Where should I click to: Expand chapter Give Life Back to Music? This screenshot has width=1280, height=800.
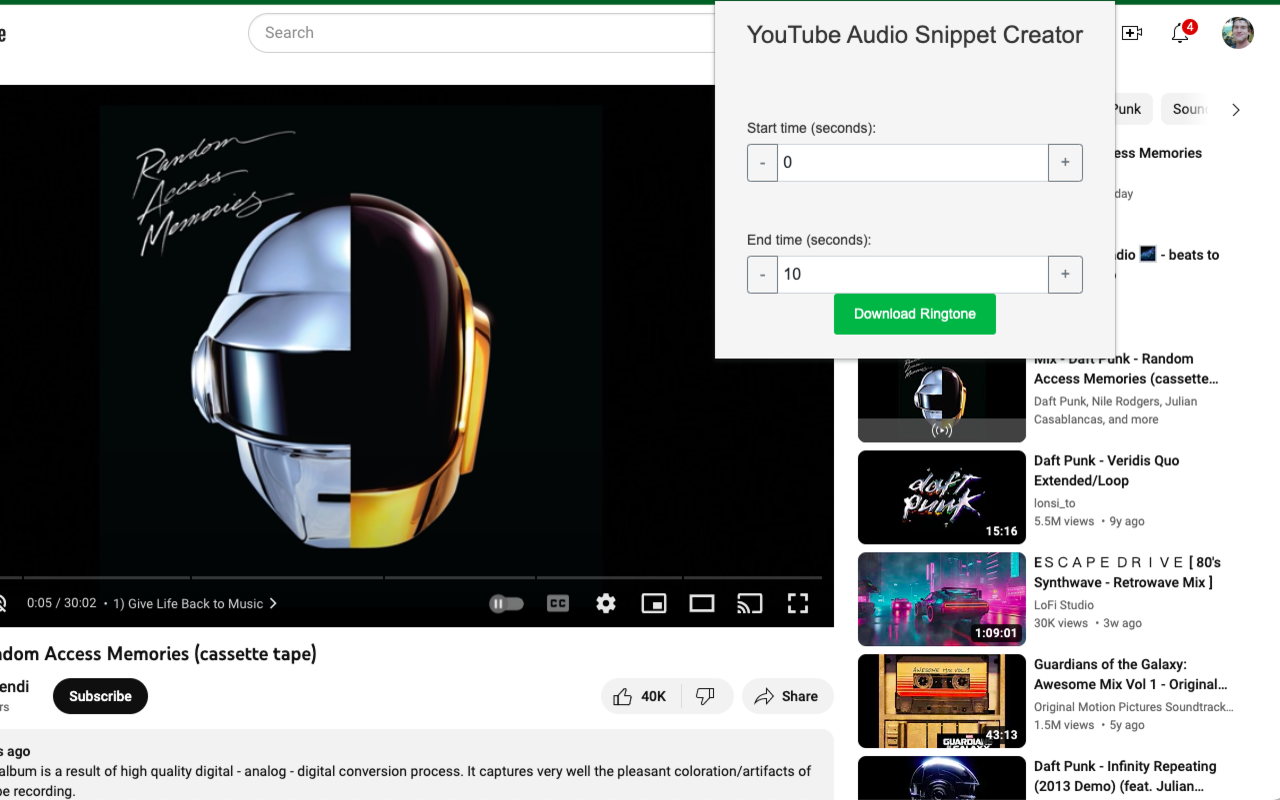tap(195, 604)
